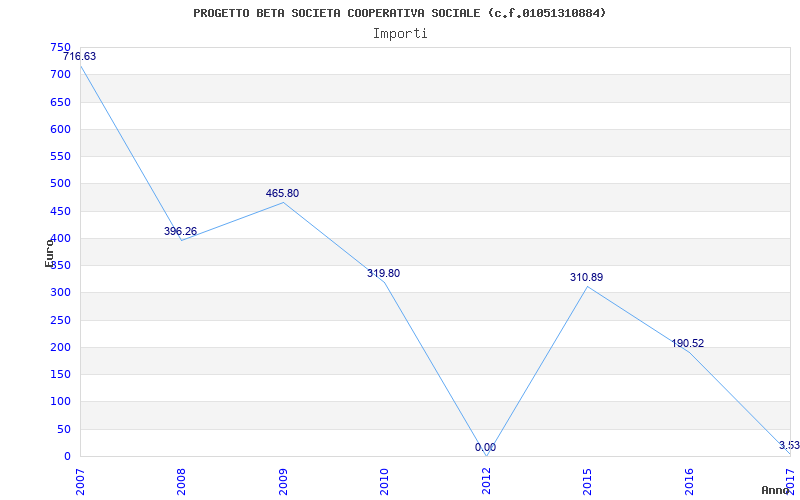
Task: Select the 396.26 data label
Action: click(x=180, y=231)
